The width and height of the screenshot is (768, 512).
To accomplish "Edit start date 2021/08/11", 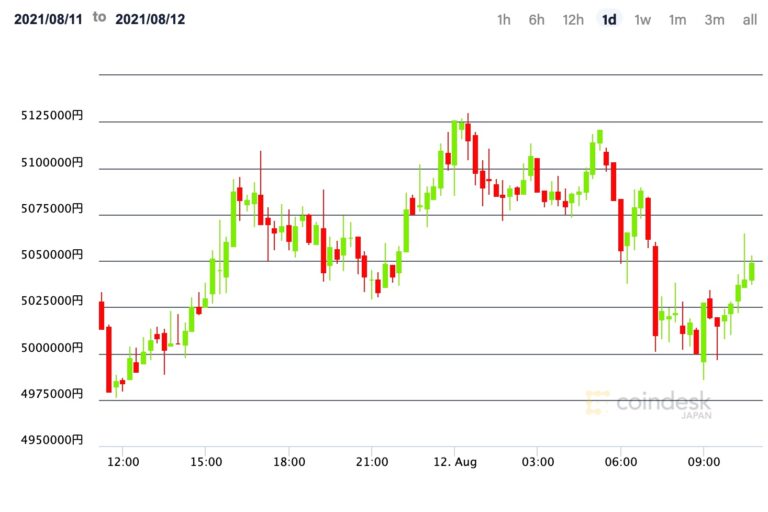I will click(x=48, y=20).
